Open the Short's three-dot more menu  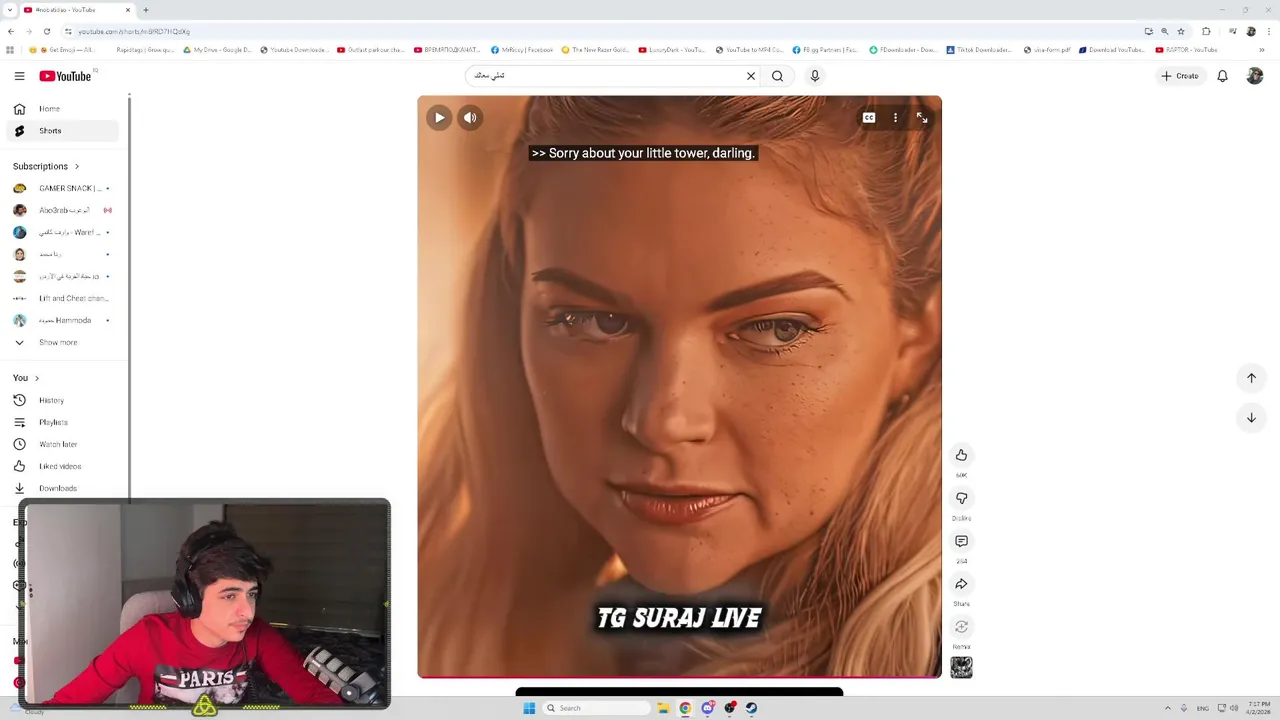[x=895, y=118]
